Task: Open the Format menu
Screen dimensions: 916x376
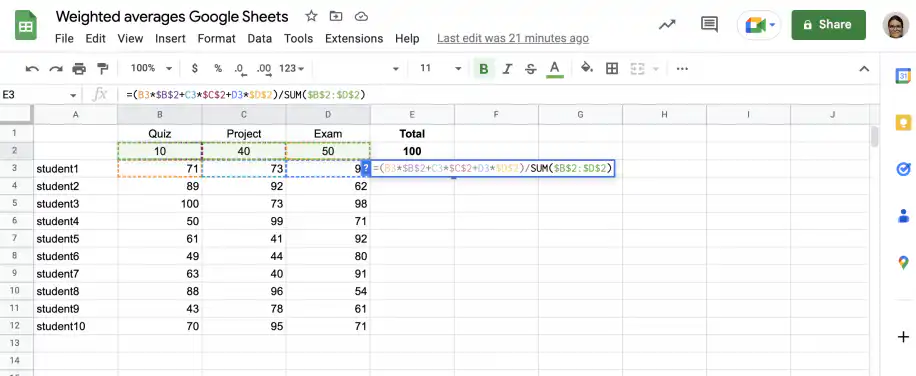Action: (x=216, y=39)
